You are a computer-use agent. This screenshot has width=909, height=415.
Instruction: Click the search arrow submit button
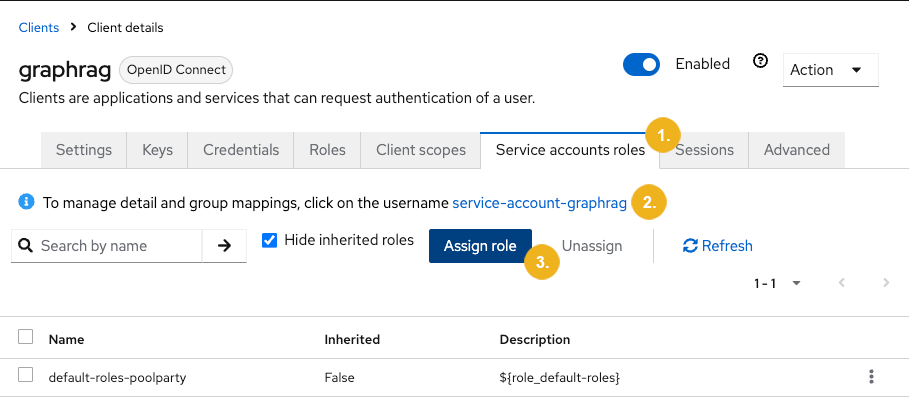[x=224, y=246]
